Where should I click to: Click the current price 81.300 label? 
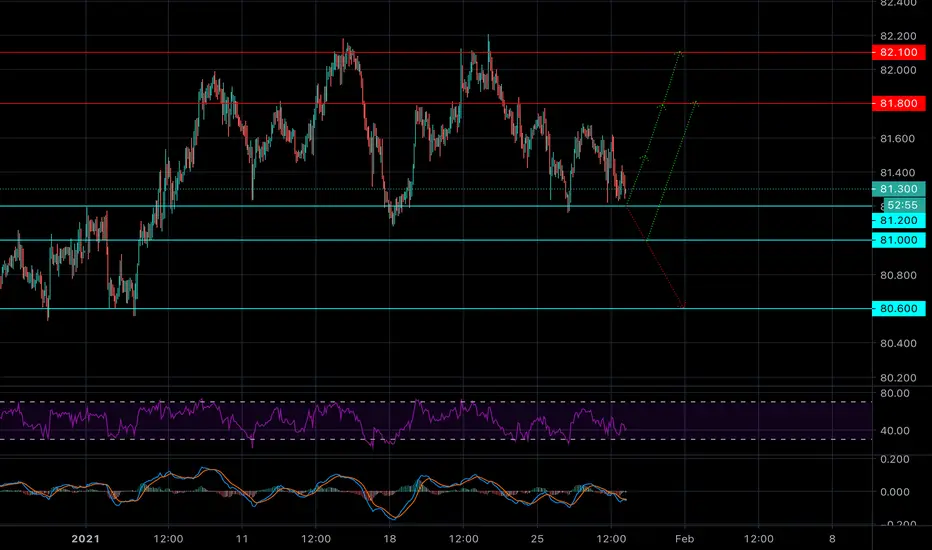(896, 189)
